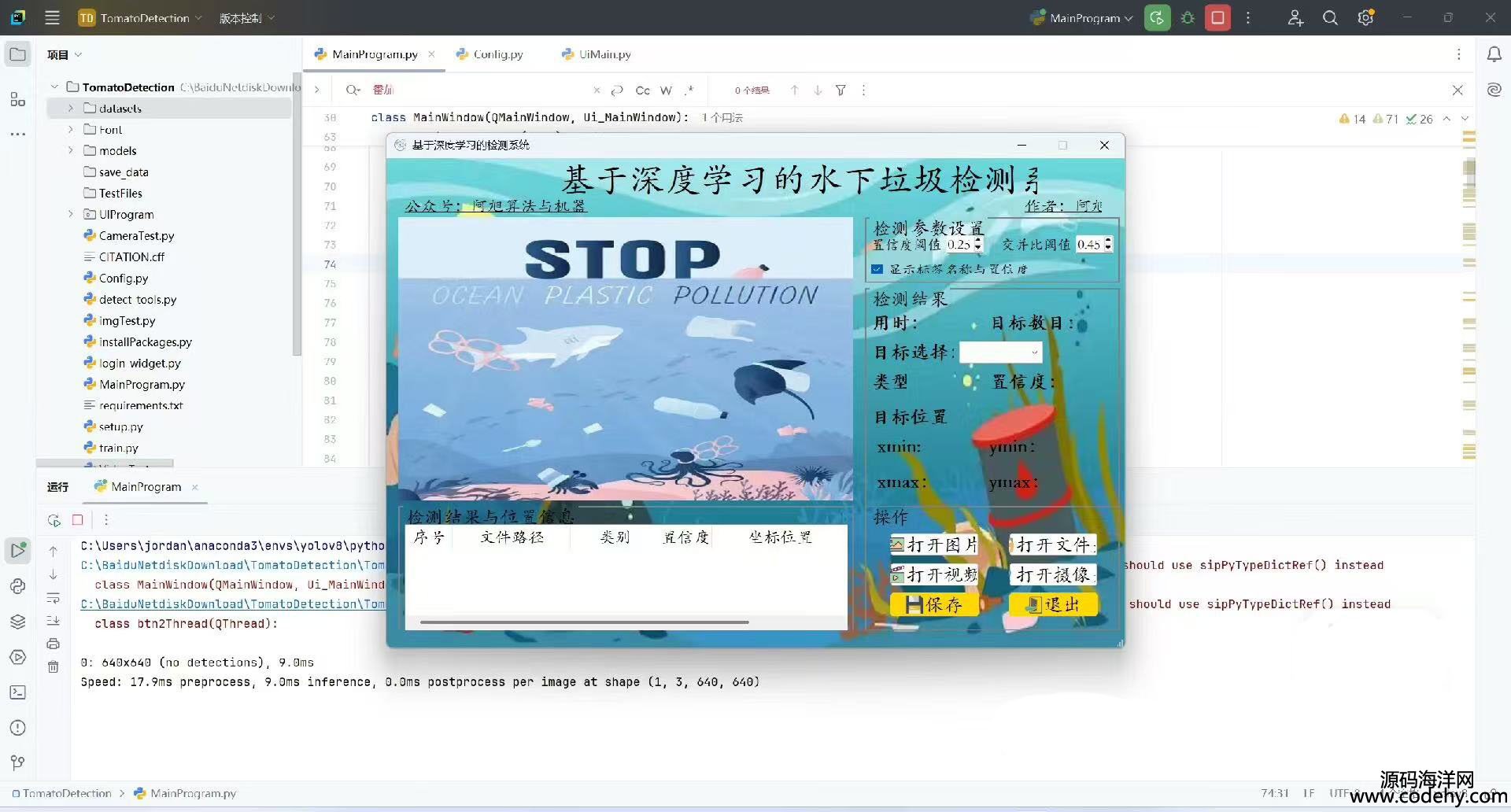The width and height of the screenshot is (1511, 812).
Task: Open the Python Packages layers icon
Action: [17, 622]
